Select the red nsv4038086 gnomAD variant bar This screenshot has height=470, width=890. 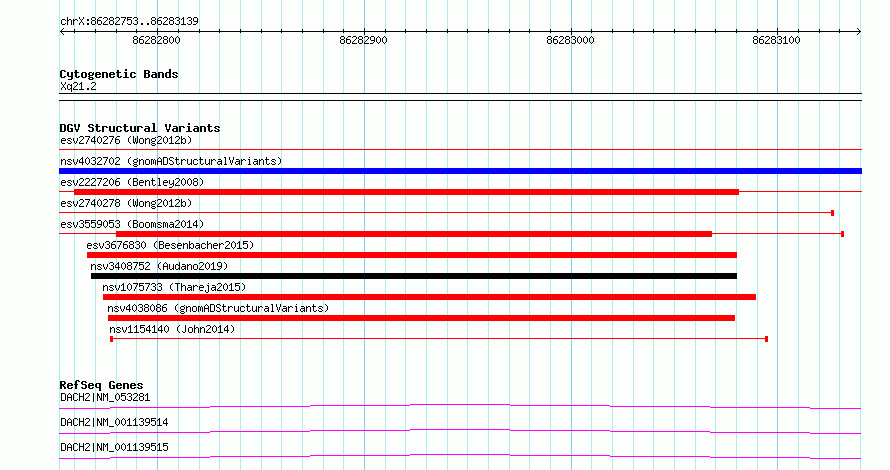coord(421,318)
